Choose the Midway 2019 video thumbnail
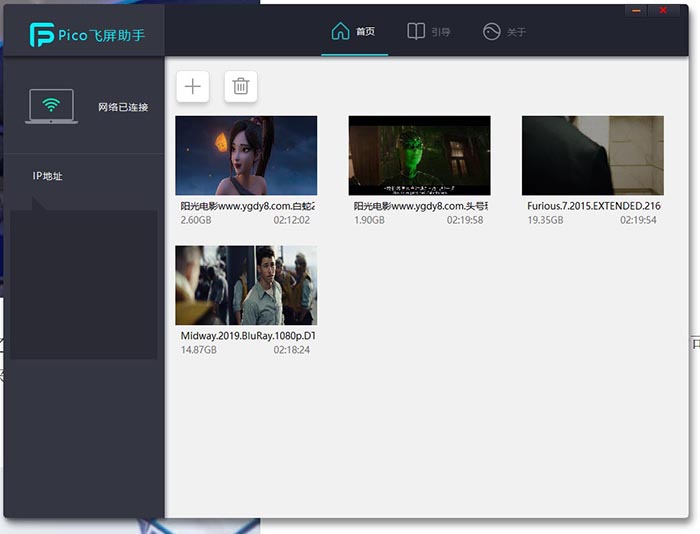 coord(246,285)
